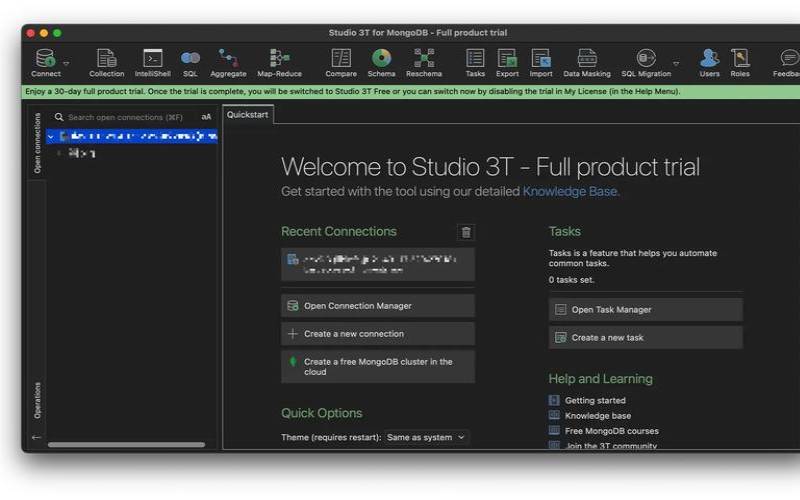The image size is (800, 500).
Task: Collapse the selected connection tree node
Action: [51, 136]
